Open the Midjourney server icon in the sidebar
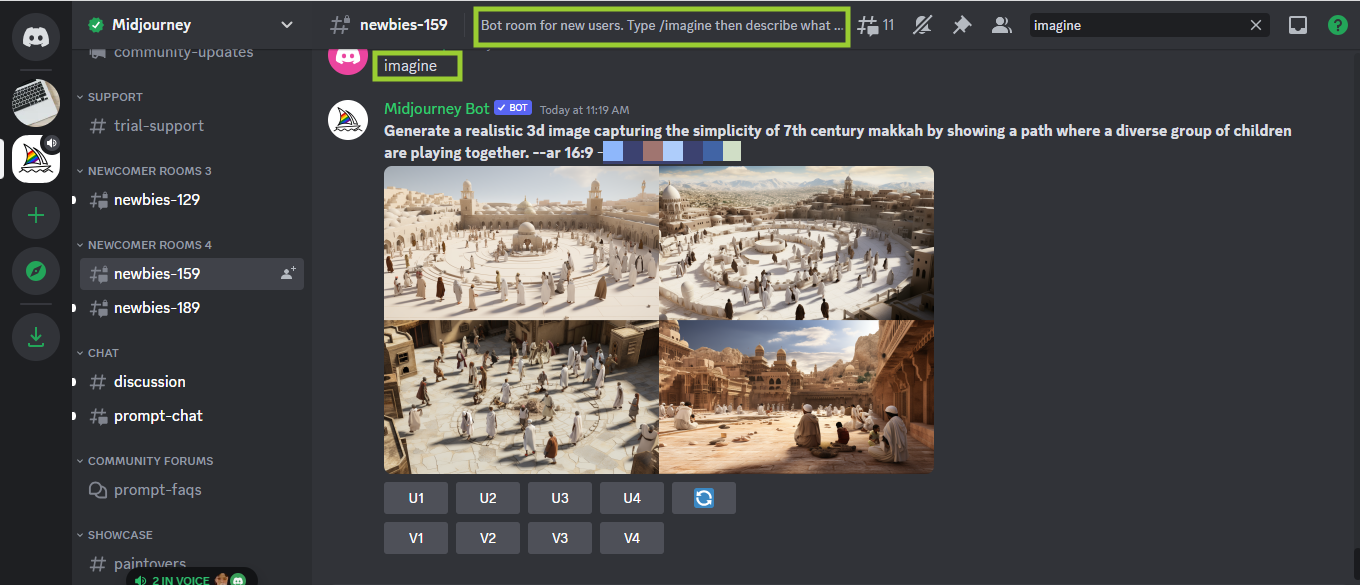This screenshot has height=585, width=1360. pos(35,158)
